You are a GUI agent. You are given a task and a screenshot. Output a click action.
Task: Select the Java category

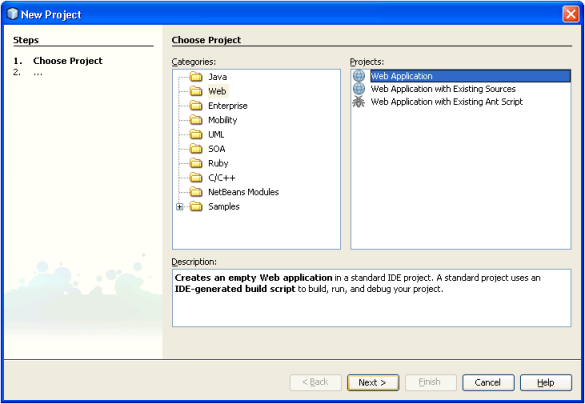(218, 77)
